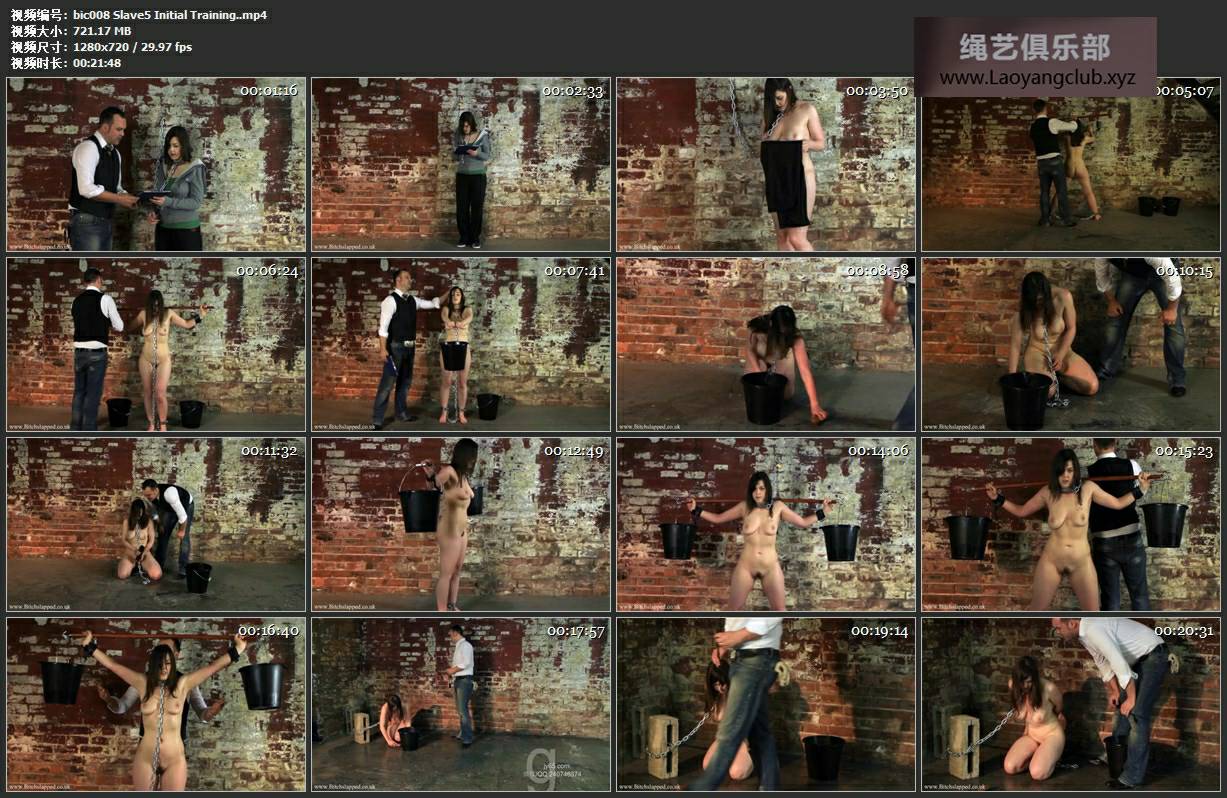1227x798 pixels.
Task: Click the frame labeled 00:05:07
Action: tap(1071, 175)
